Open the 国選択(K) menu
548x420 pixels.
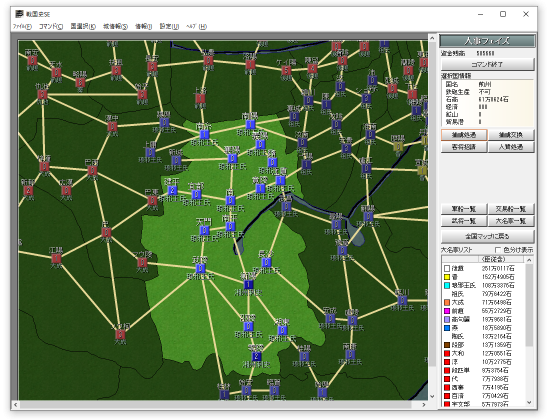pos(83,27)
